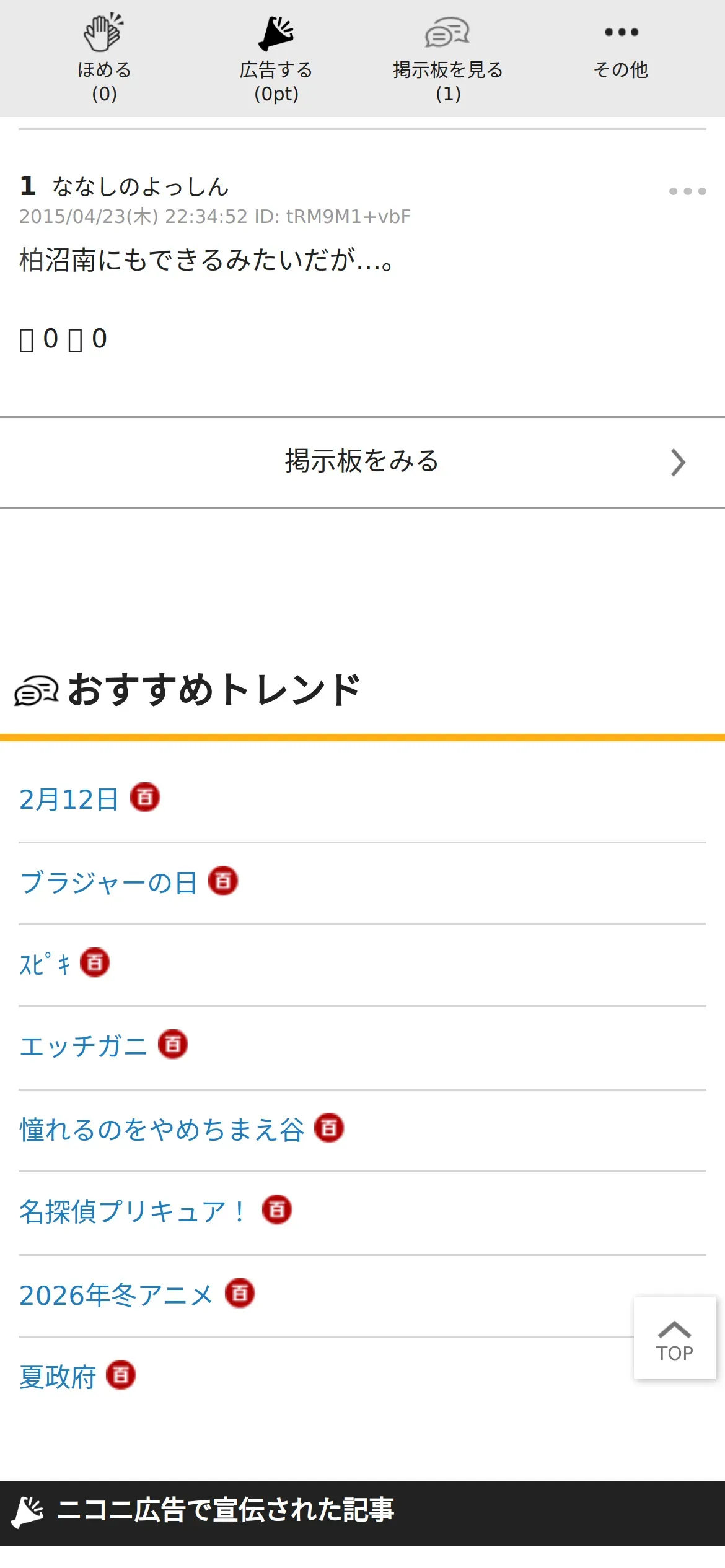Tap the megaphone 広告する icon
The height and width of the screenshot is (1568, 725).
pos(276,32)
